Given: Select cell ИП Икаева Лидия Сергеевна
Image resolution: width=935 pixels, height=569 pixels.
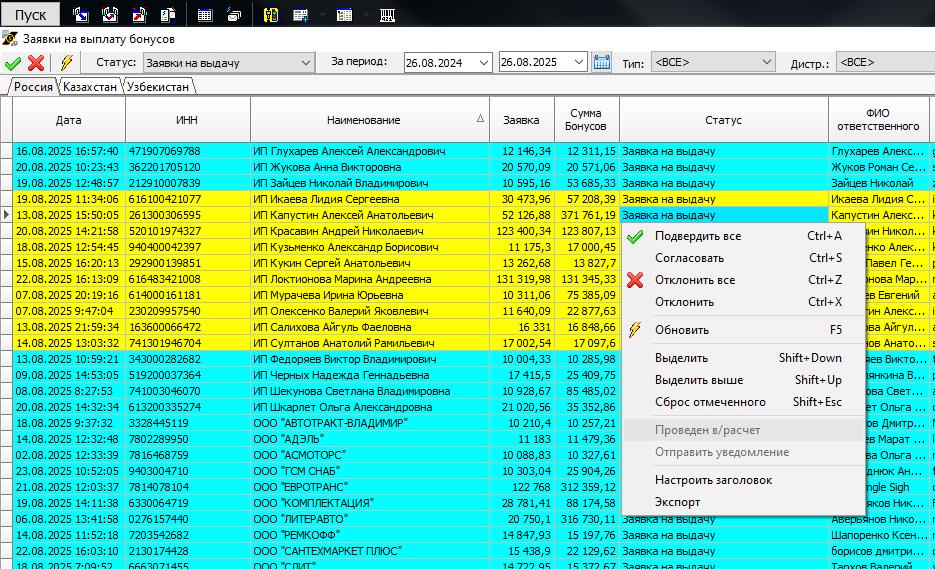Looking at the screenshot, I should 370,199.
